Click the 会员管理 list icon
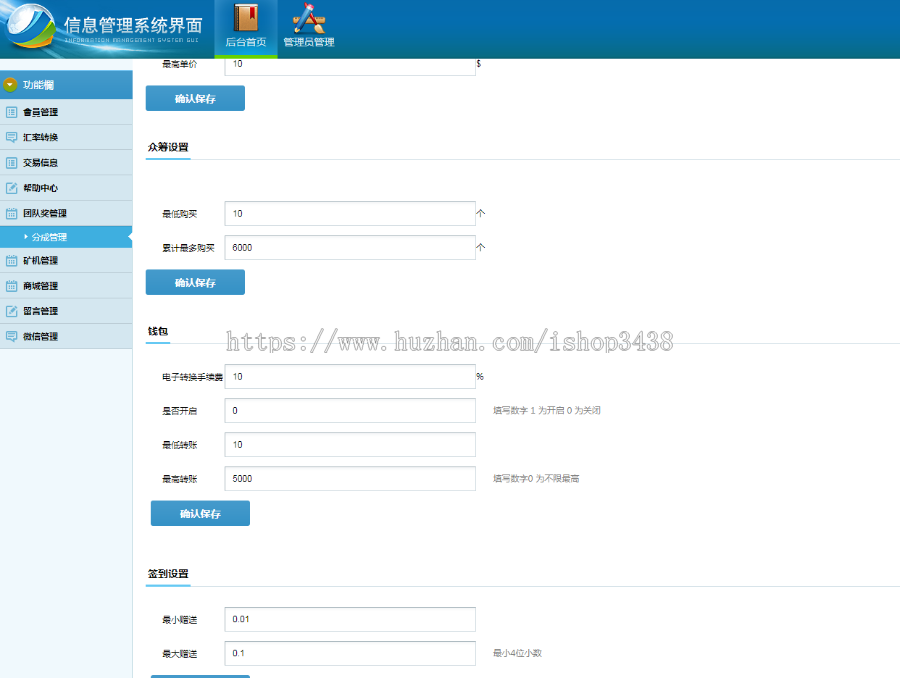This screenshot has width=900, height=678. pos(12,112)
